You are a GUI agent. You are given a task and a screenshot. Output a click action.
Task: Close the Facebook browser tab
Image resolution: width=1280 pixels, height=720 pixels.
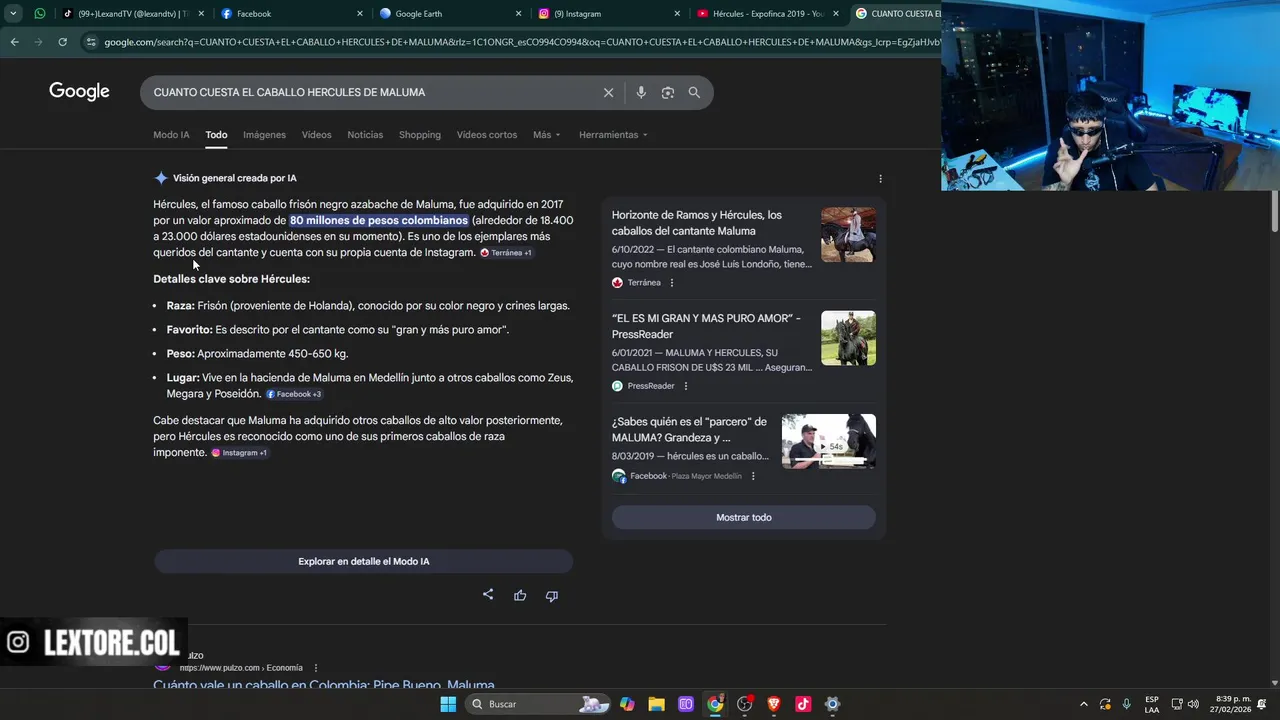(360, 13)
